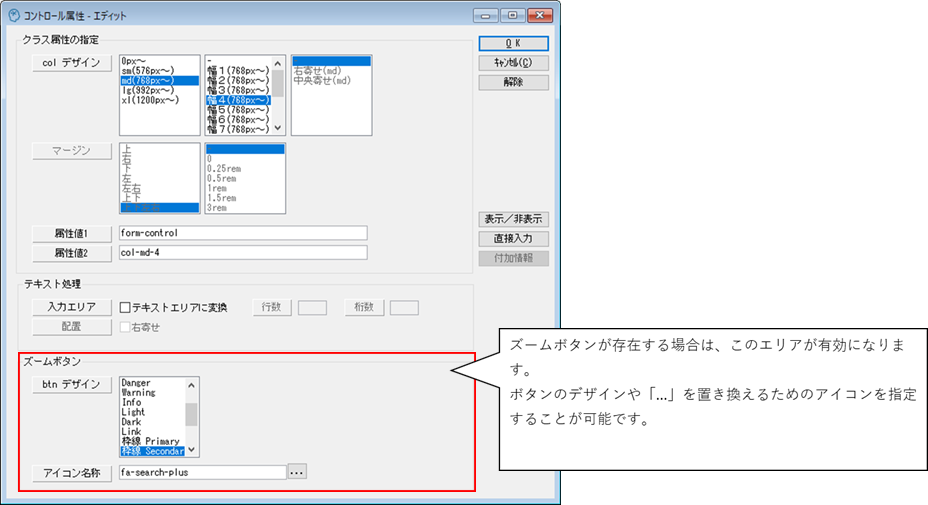Viewport: 928px width, 505px height.
Task: Open 直接入力 direct input
Action: (513, 239)
